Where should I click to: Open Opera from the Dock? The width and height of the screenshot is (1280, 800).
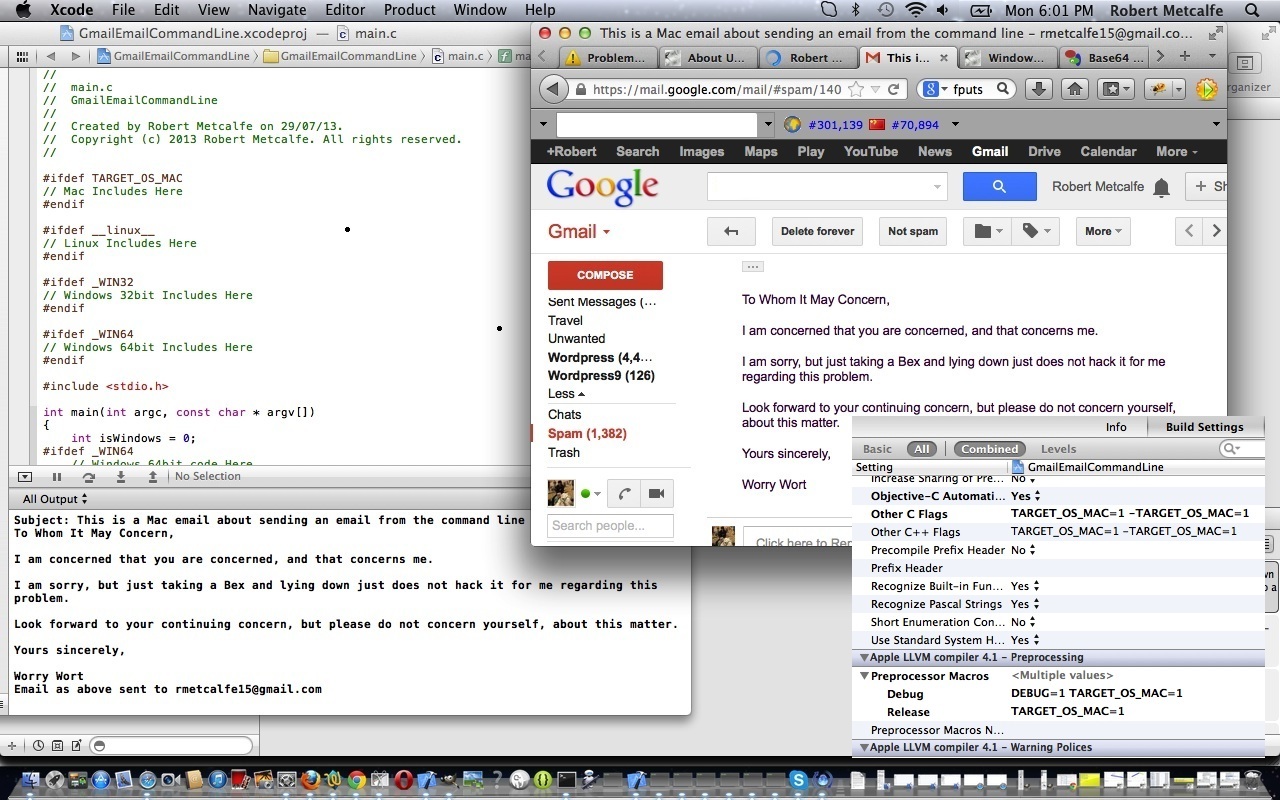click(x=403, y=779)
